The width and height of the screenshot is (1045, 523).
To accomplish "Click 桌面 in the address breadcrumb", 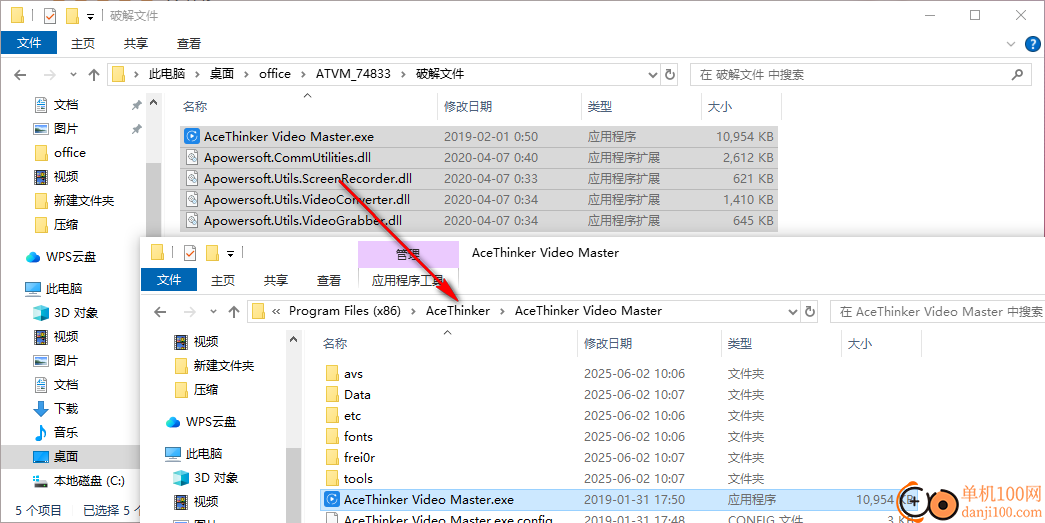I will pos(222,74).
